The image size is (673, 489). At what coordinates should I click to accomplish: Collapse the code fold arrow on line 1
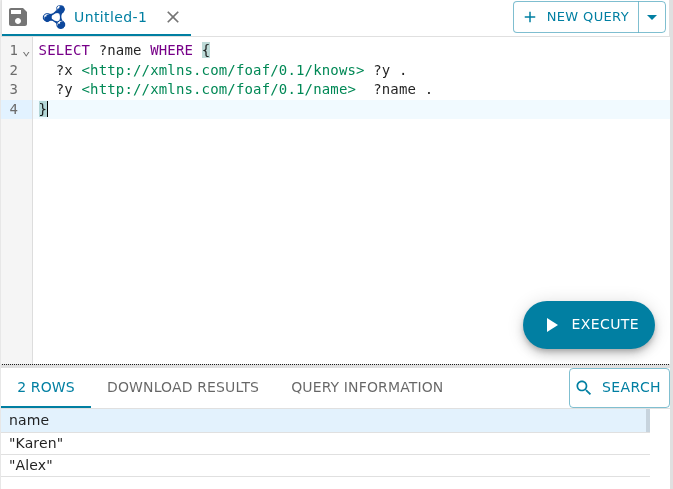pos(26,54)
